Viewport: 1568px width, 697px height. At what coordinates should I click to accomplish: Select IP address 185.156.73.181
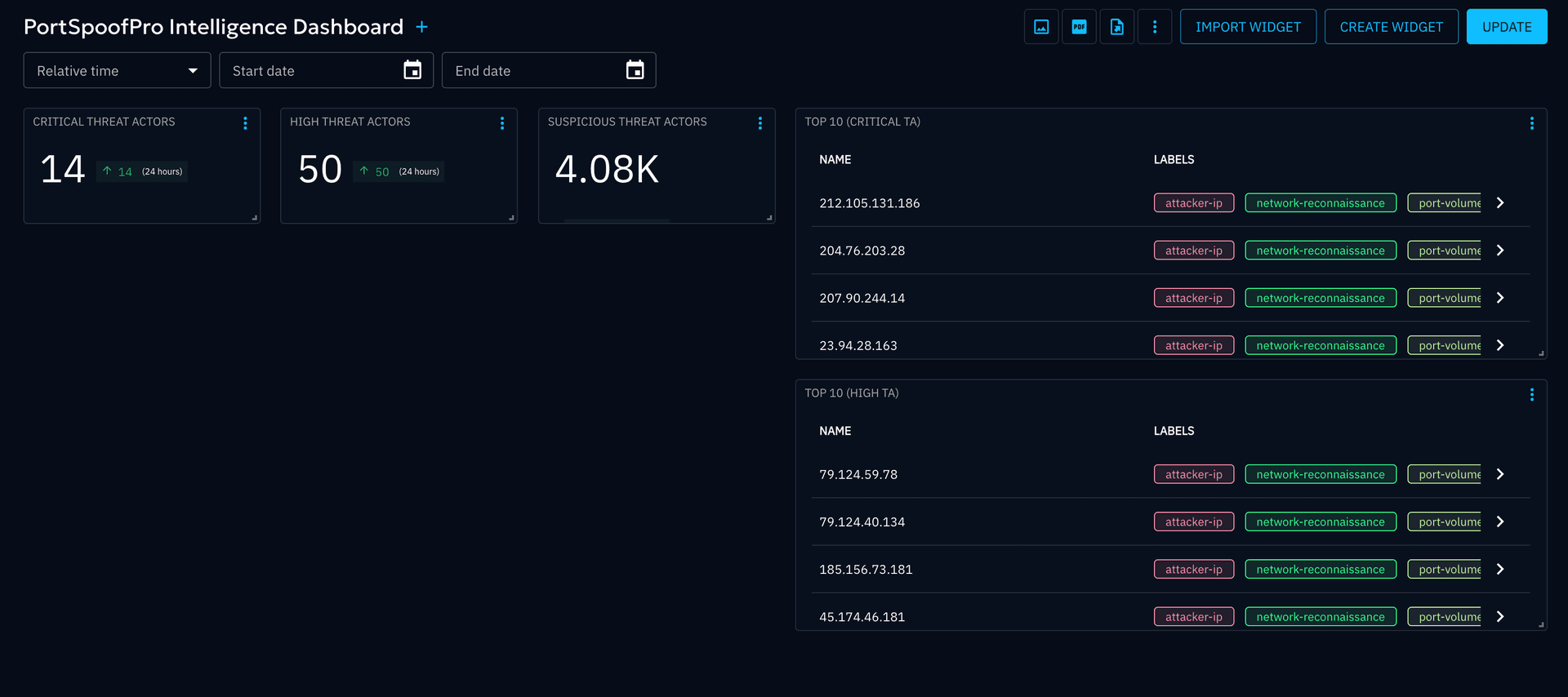(866, 570)
